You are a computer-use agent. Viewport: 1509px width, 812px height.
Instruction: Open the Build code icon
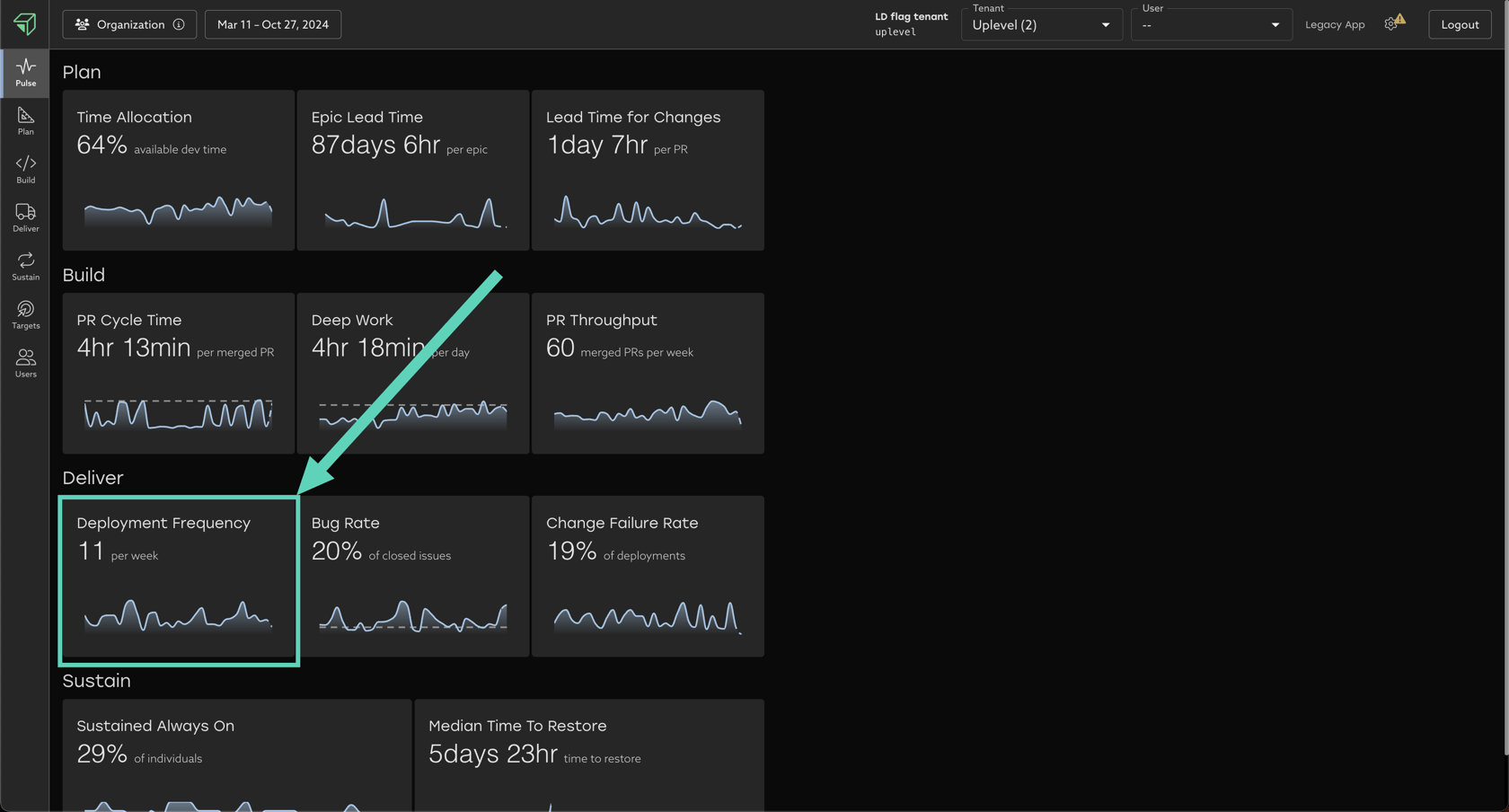click(25, 170)
